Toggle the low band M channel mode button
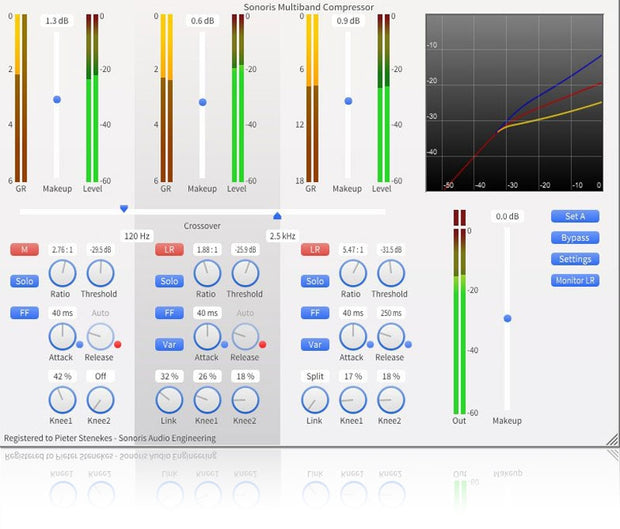The height and width of the screenshot is (529, 620). [25, 249]
